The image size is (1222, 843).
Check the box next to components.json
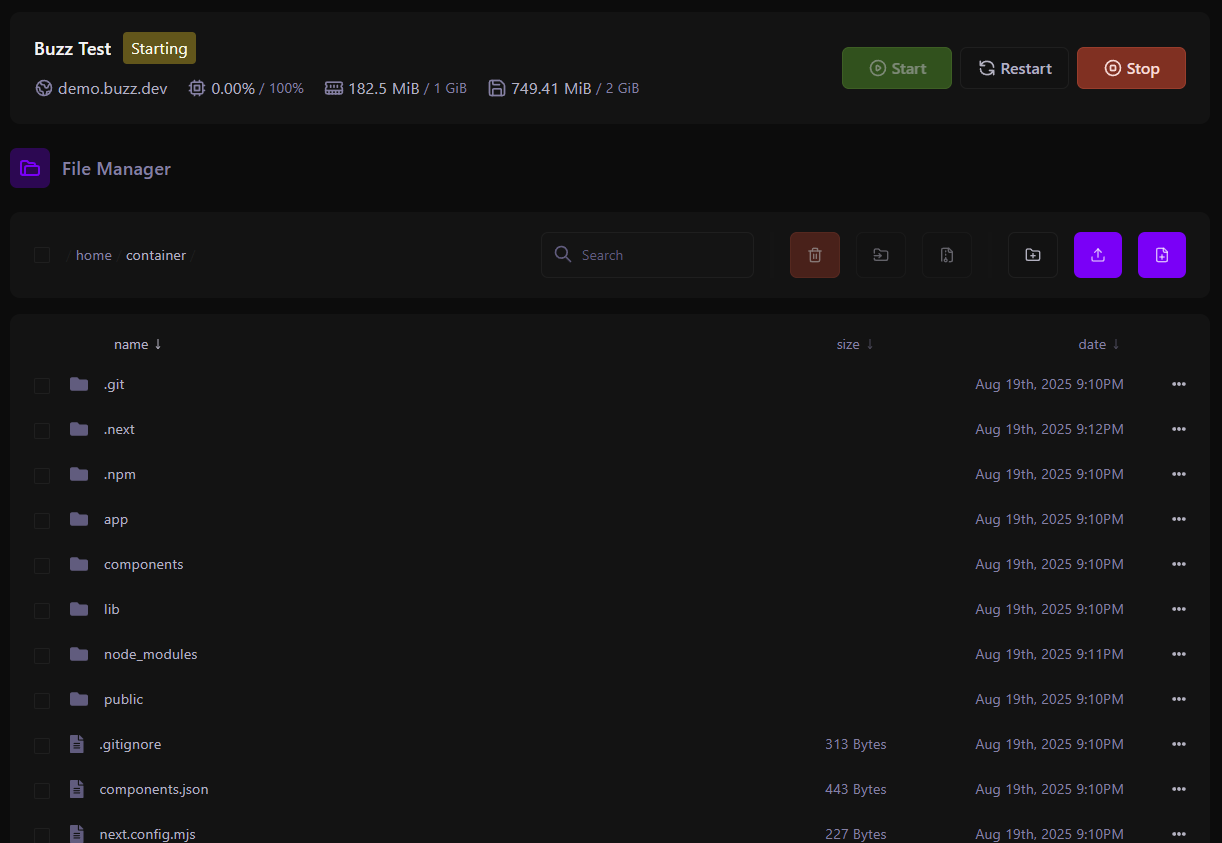click(x=42, y=791)
